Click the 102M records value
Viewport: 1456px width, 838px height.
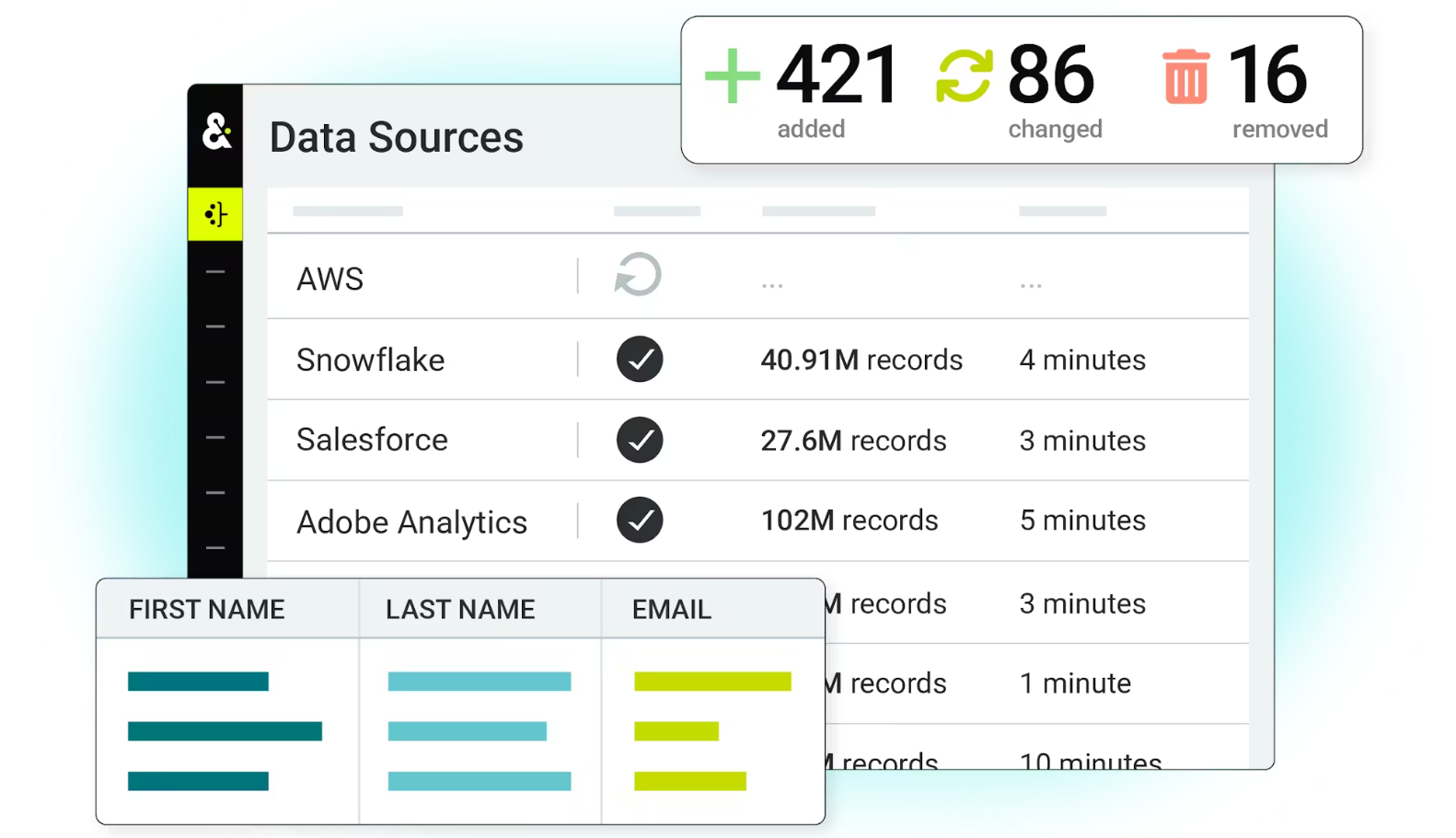(x=849, y=521)
